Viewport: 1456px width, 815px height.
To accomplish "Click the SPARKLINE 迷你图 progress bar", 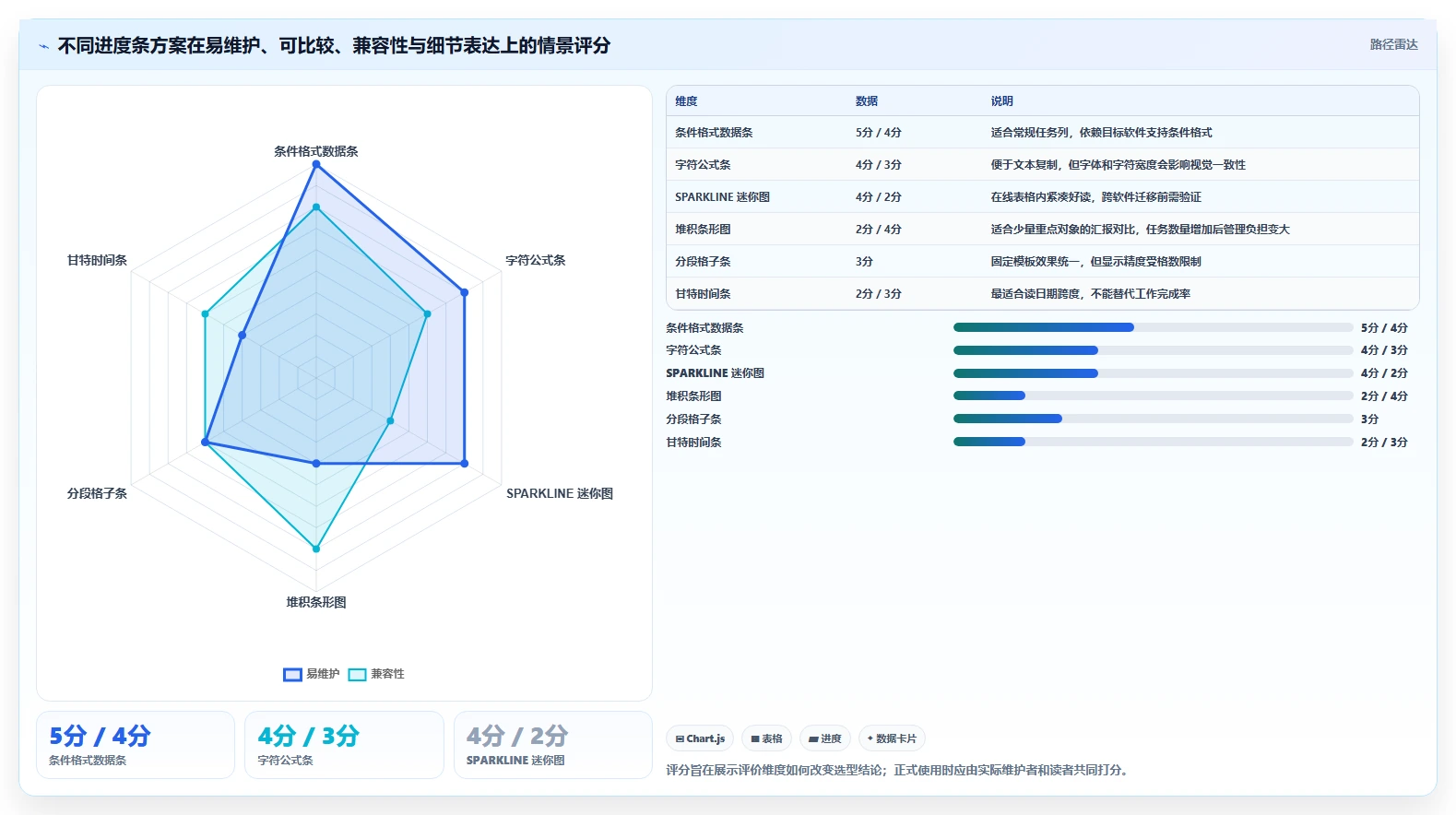I will point(1154,373).
